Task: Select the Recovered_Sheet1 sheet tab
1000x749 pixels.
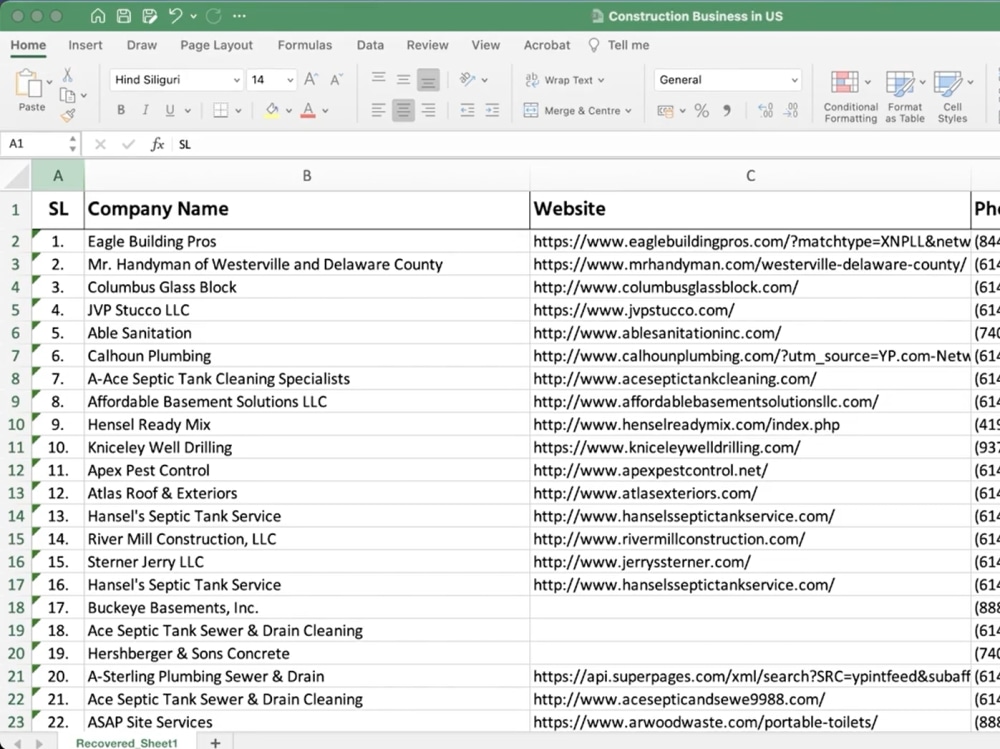Action: click(x=127, y=743)
